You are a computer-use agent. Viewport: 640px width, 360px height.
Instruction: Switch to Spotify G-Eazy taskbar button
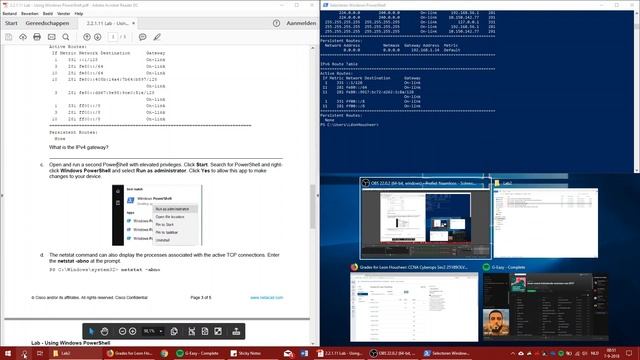click(199, 353)
